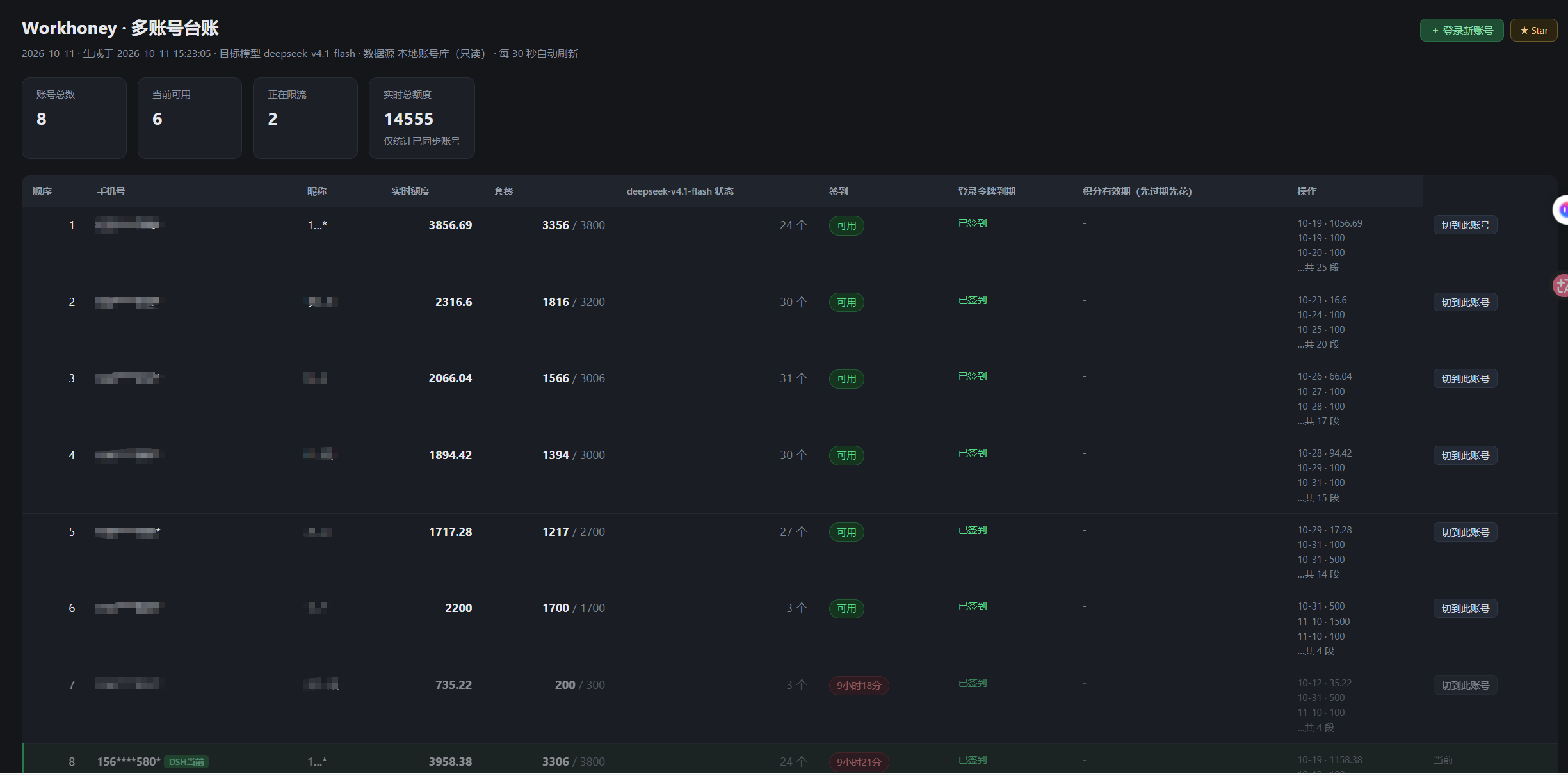Select the 账号总数 stat card showing 8

pyautogui.click(x=74, y=118)
